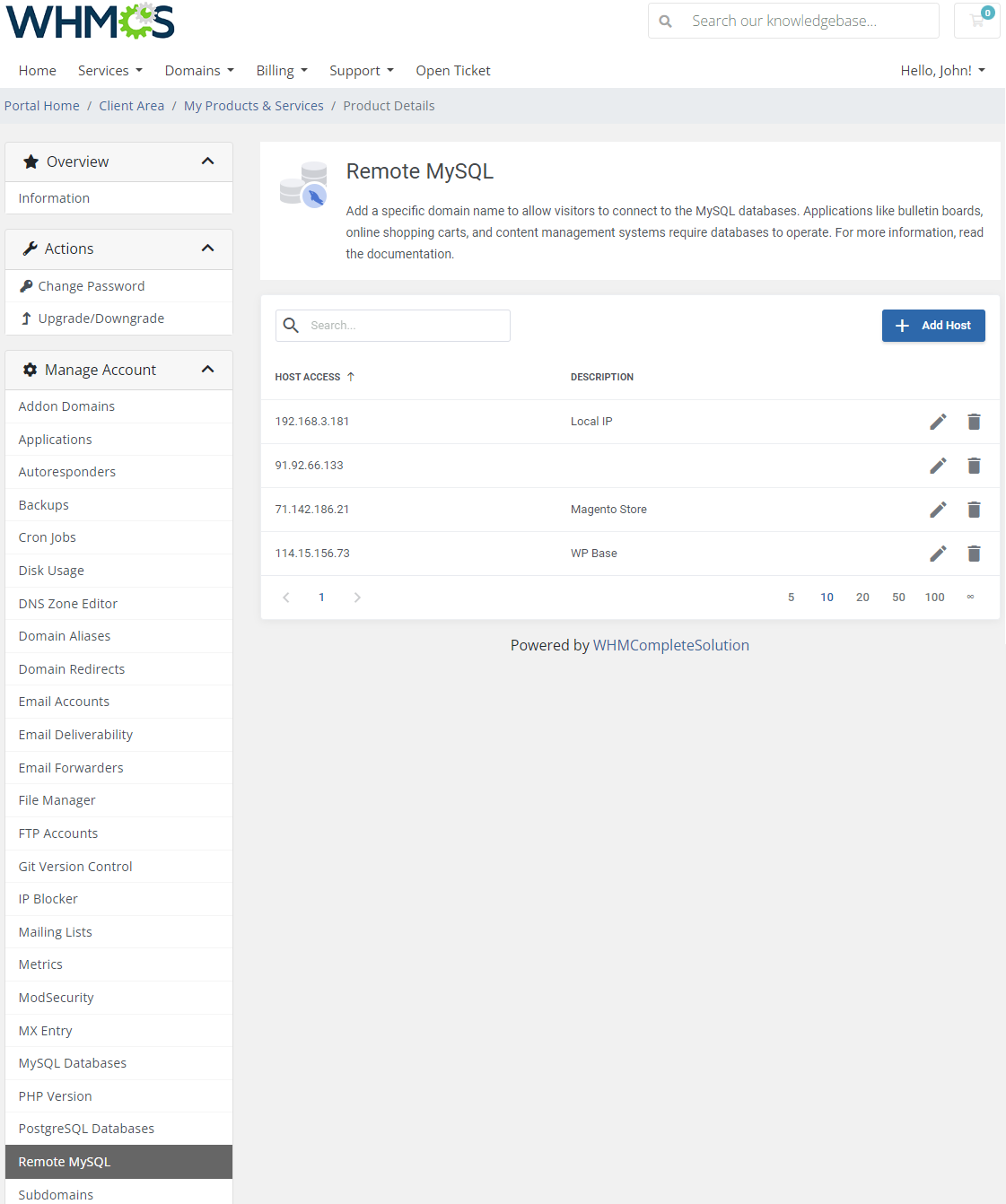Go to previous page arrow
The height and width of the screenshot is (1204, 1006).
(x=286, y=598)
